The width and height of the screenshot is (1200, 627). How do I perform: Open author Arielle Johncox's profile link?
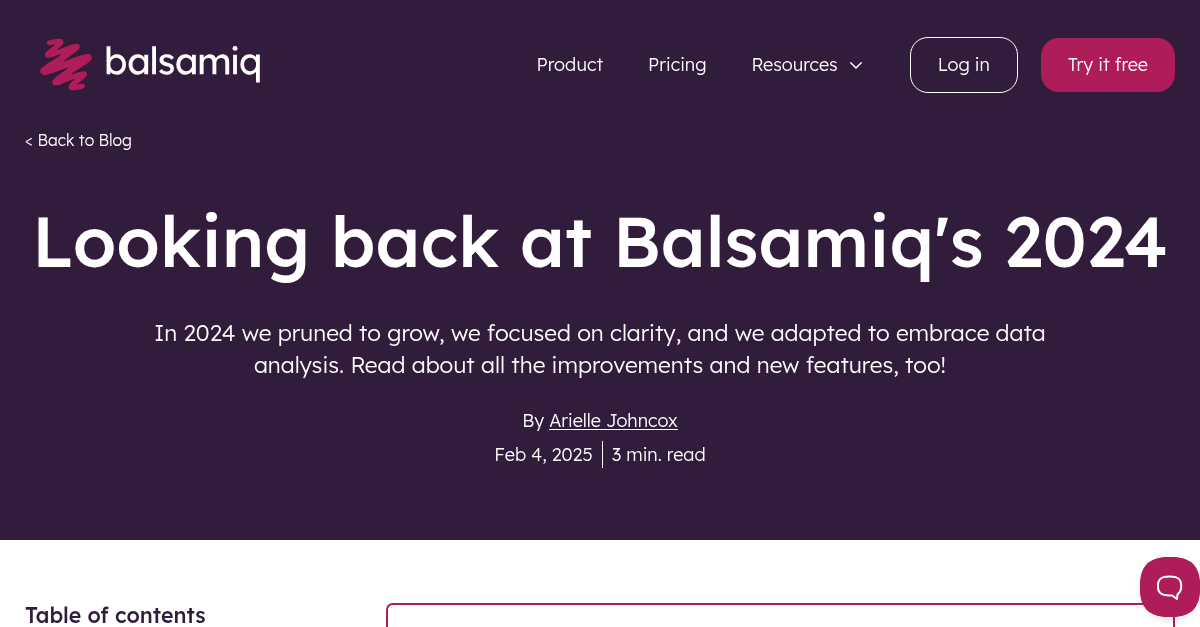pyautogui.click(x=613, y=420)
